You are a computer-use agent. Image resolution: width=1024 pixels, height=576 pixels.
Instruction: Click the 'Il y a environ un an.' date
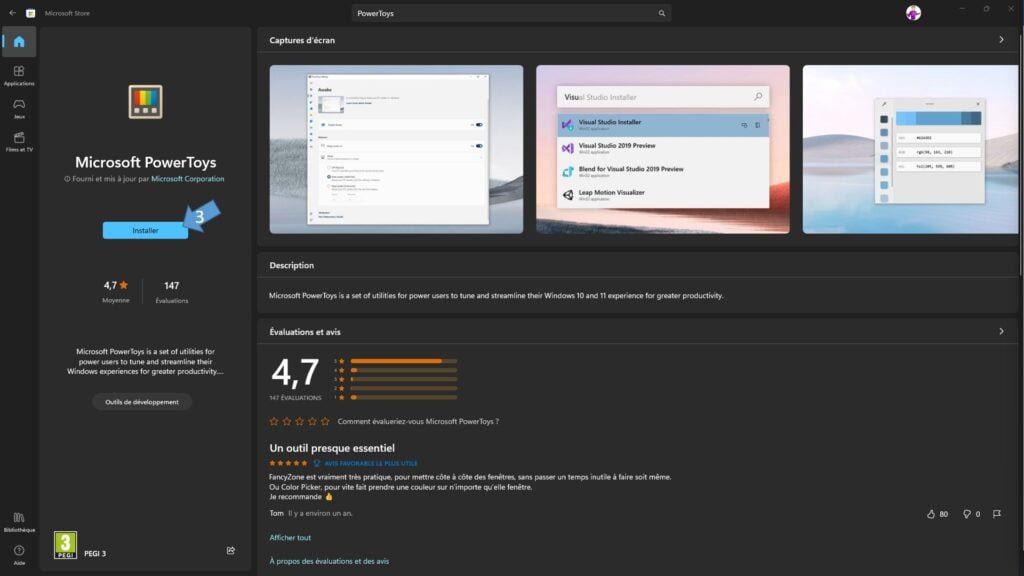pos(320,513)
